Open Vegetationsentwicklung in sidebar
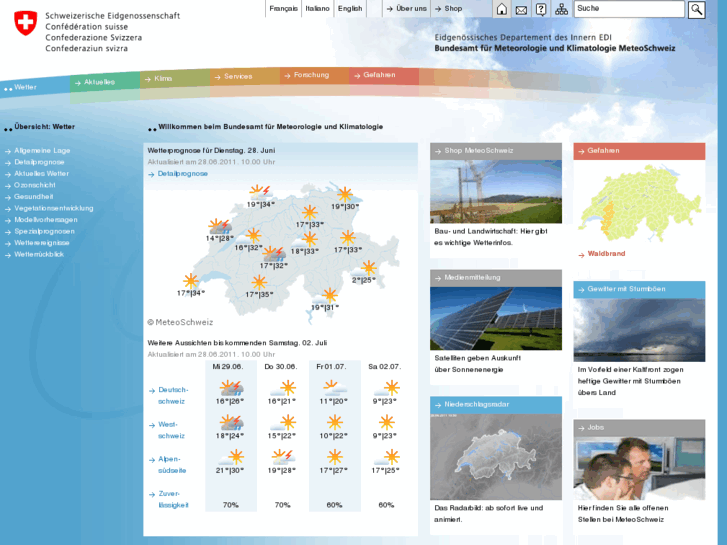 pyautogui.click(x=54, y=208)
